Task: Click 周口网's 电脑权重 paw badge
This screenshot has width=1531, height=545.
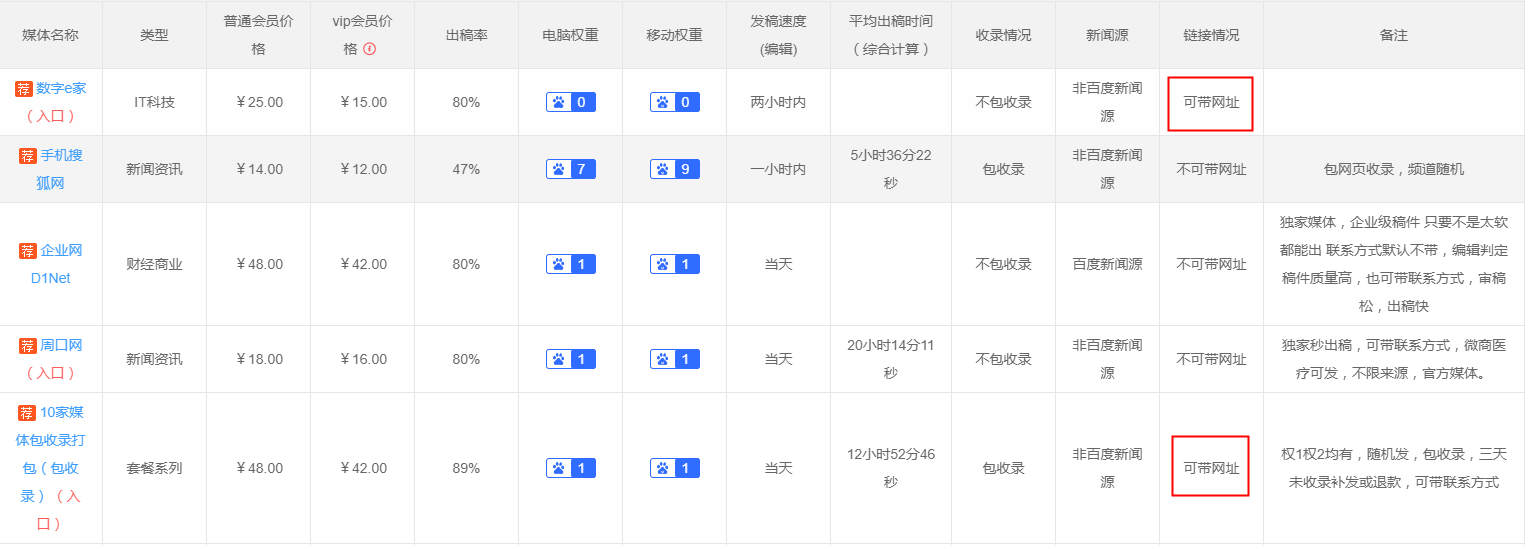Action: click(571, 359)
